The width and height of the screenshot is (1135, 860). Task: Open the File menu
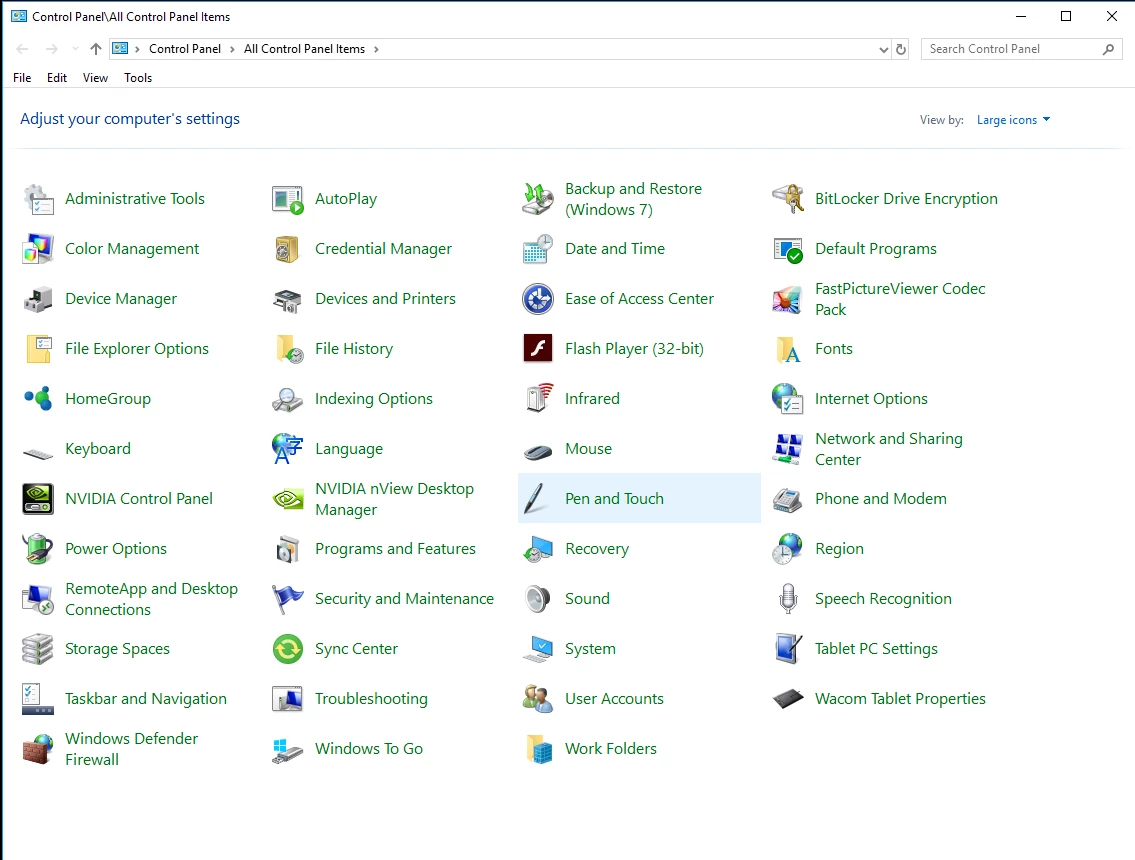coord(22,78)
